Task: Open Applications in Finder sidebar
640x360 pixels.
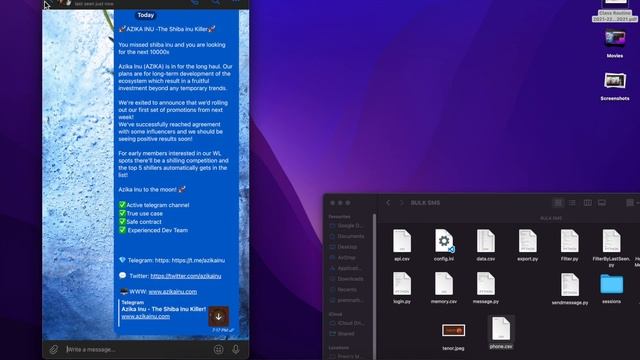Action: 345,268
